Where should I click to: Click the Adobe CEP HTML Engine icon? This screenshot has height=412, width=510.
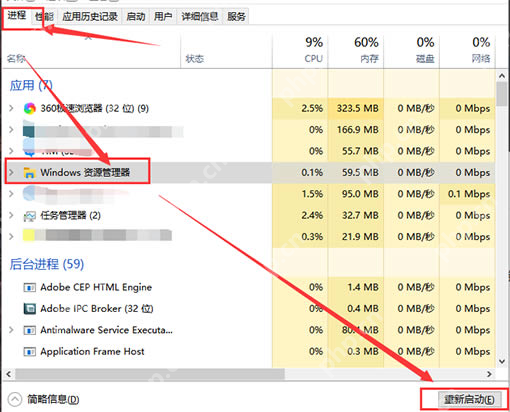pyautogui.click(x=29, y=287)
